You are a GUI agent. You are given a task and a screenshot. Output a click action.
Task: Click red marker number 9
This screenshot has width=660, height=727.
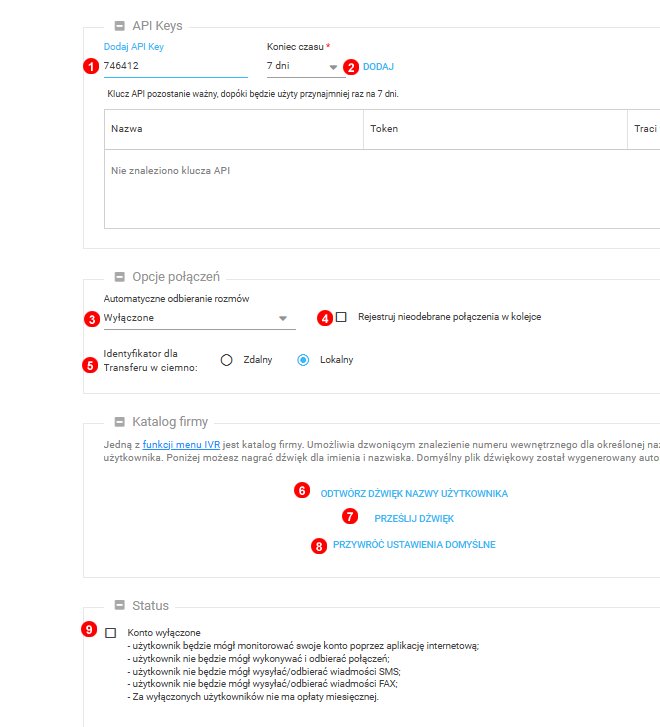(x=90, y=631)
